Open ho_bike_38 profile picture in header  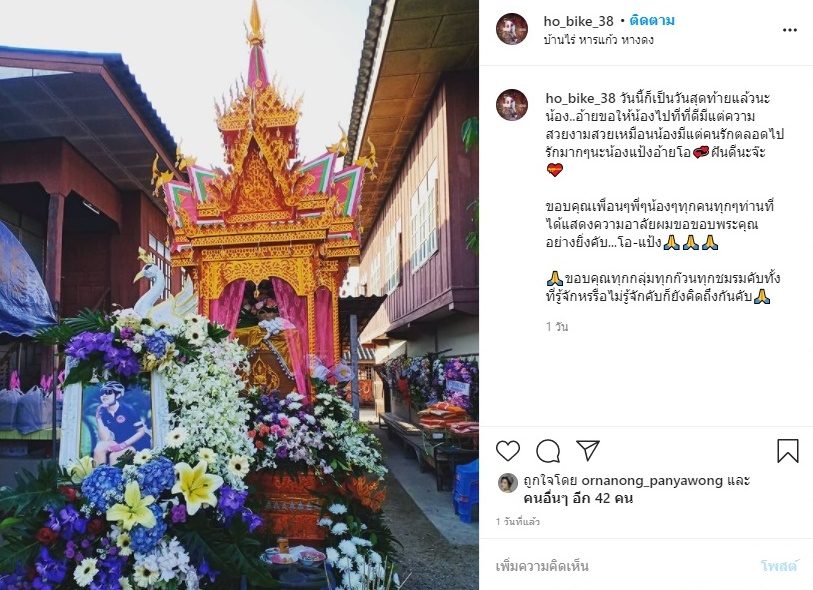point(512,29)
